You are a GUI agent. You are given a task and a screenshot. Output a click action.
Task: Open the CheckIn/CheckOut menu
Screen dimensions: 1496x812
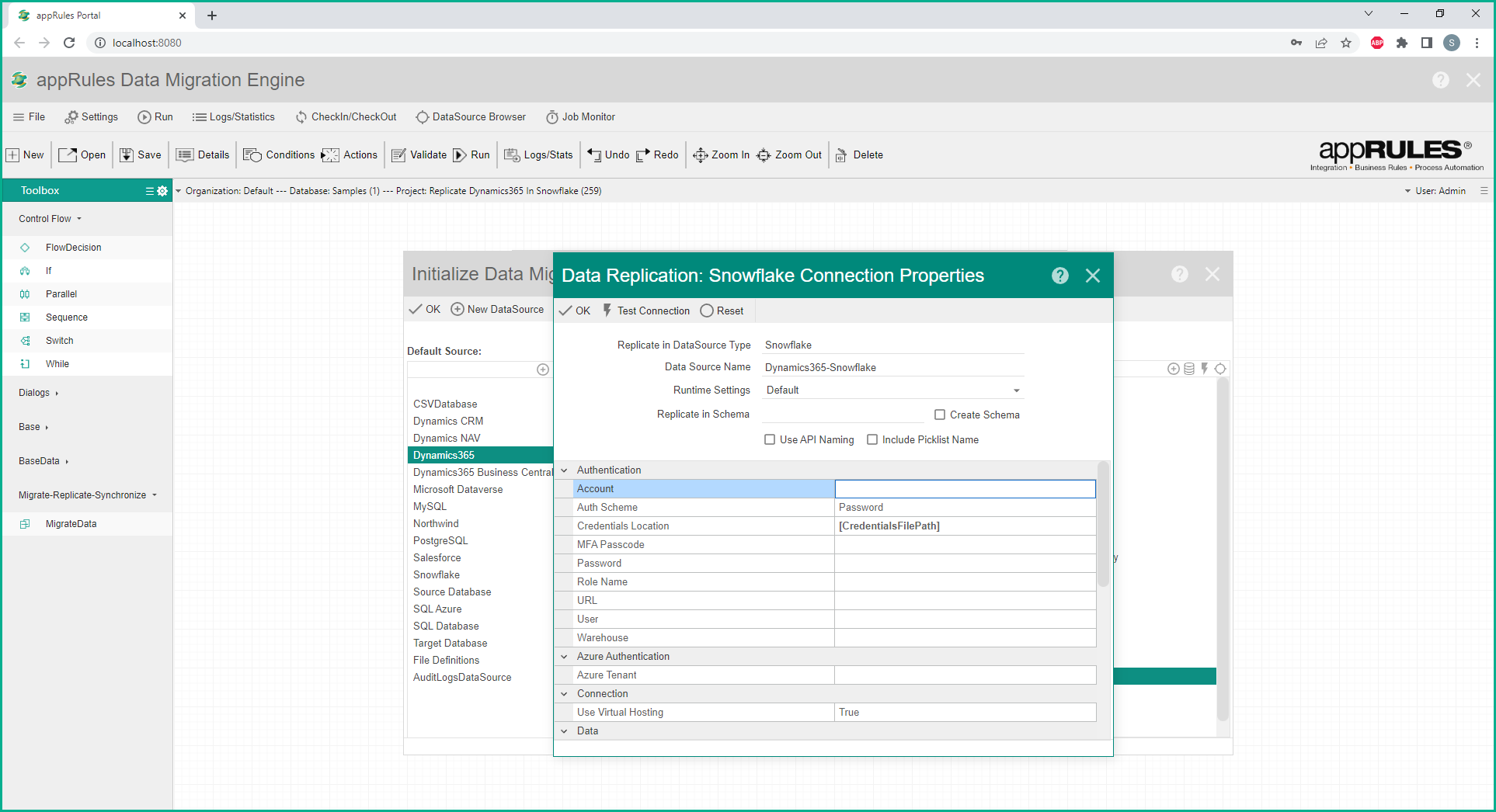pyautogui.click(x=346, y=117)
